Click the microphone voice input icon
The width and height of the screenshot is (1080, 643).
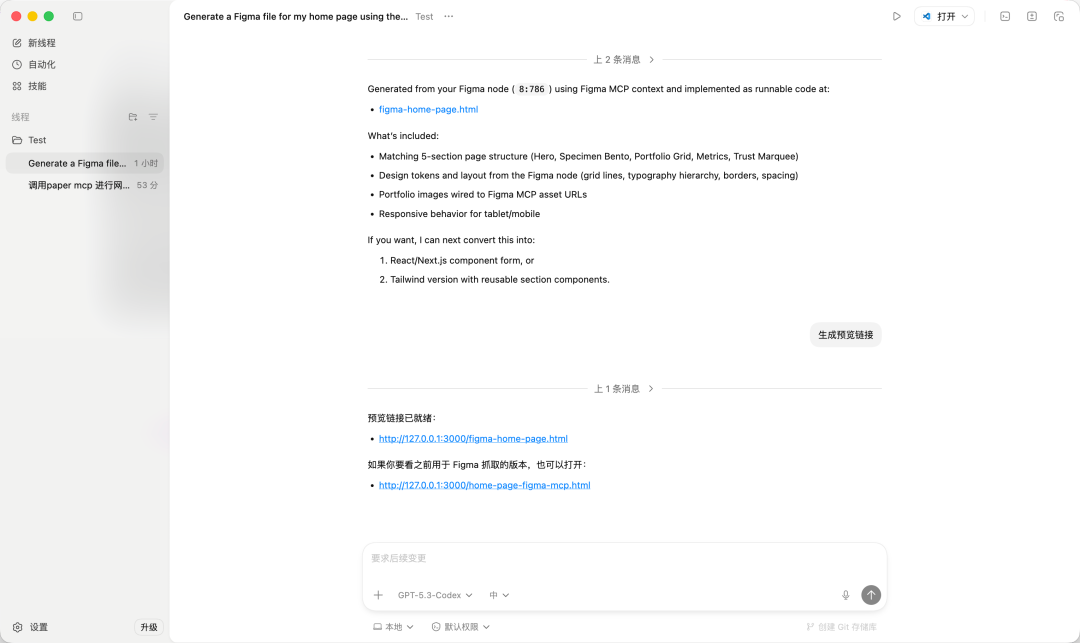point(846,595)
